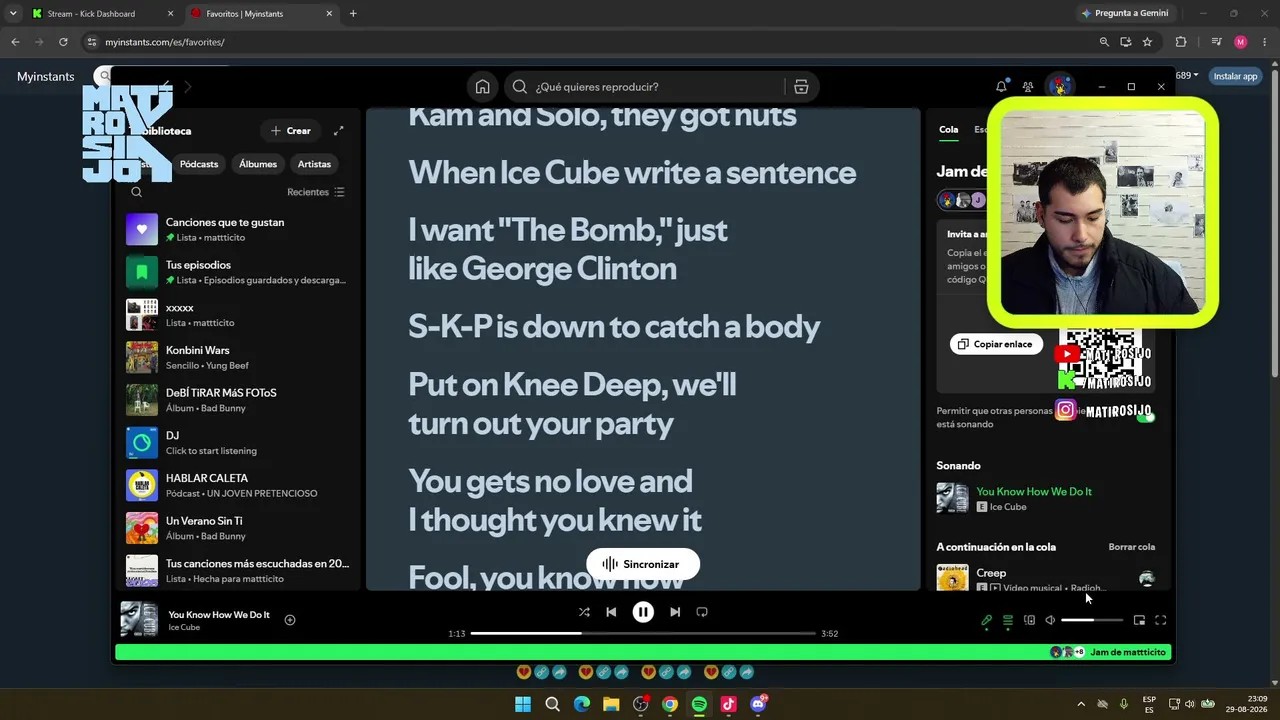Open Canciones que te gustan playlist

tap(237, 229)
